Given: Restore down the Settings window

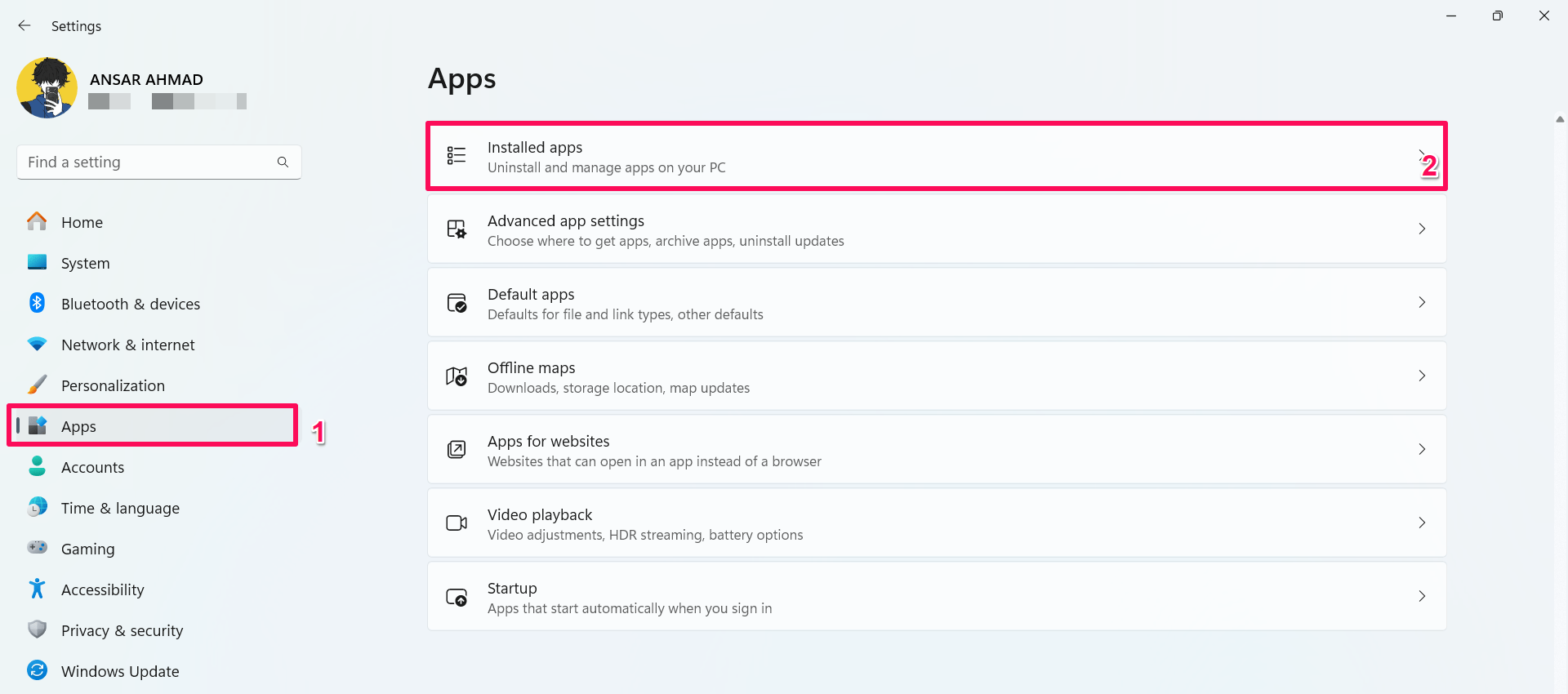Looking at the screenshot, I should point(1497,16).
